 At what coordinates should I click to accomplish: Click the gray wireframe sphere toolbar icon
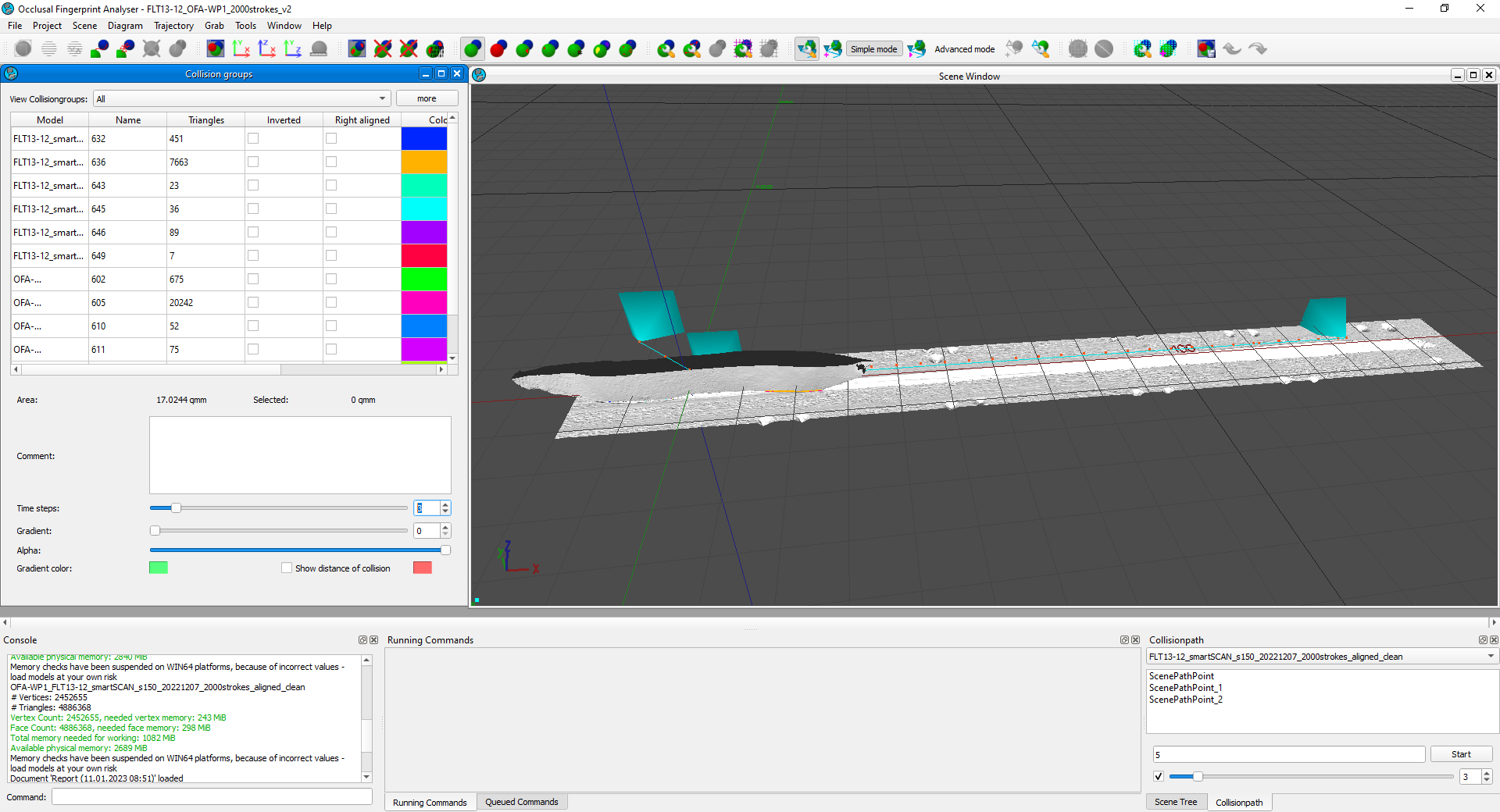[x=23, y=49]
